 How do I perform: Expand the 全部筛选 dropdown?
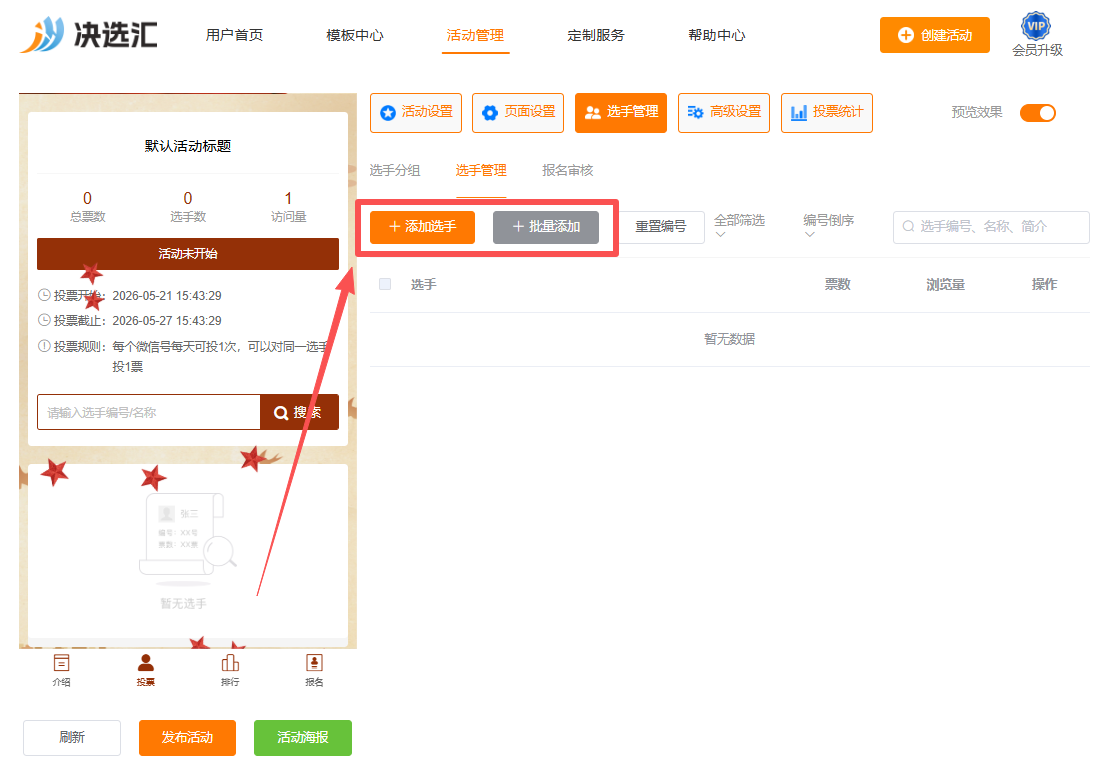[x=739, y=226]
